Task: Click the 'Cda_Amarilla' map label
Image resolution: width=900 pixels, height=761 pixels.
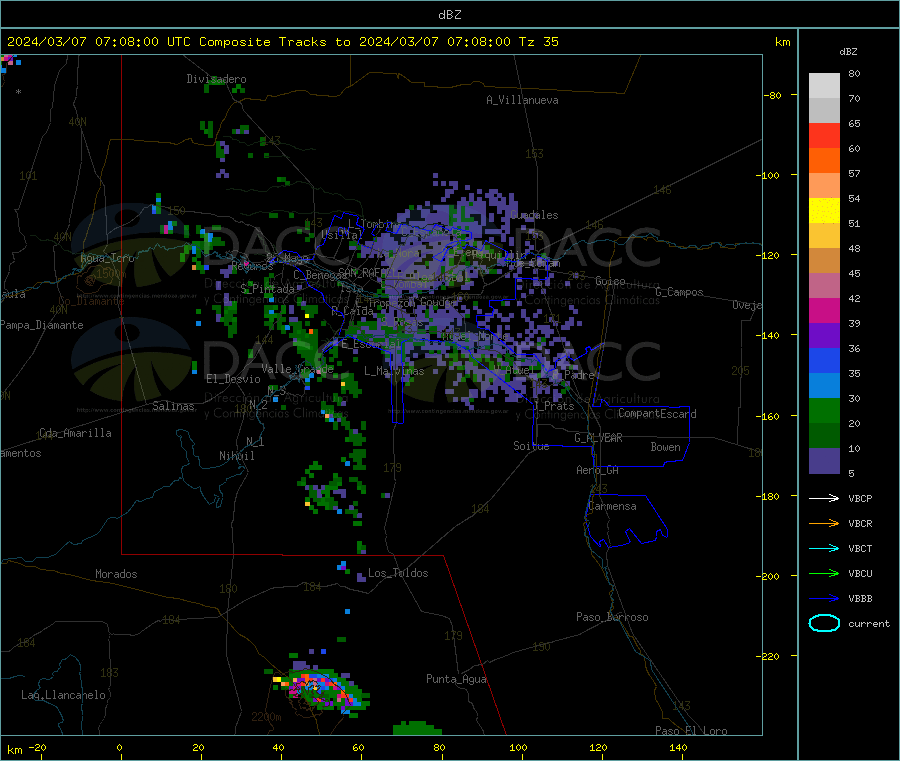Action: pos(75,433)
